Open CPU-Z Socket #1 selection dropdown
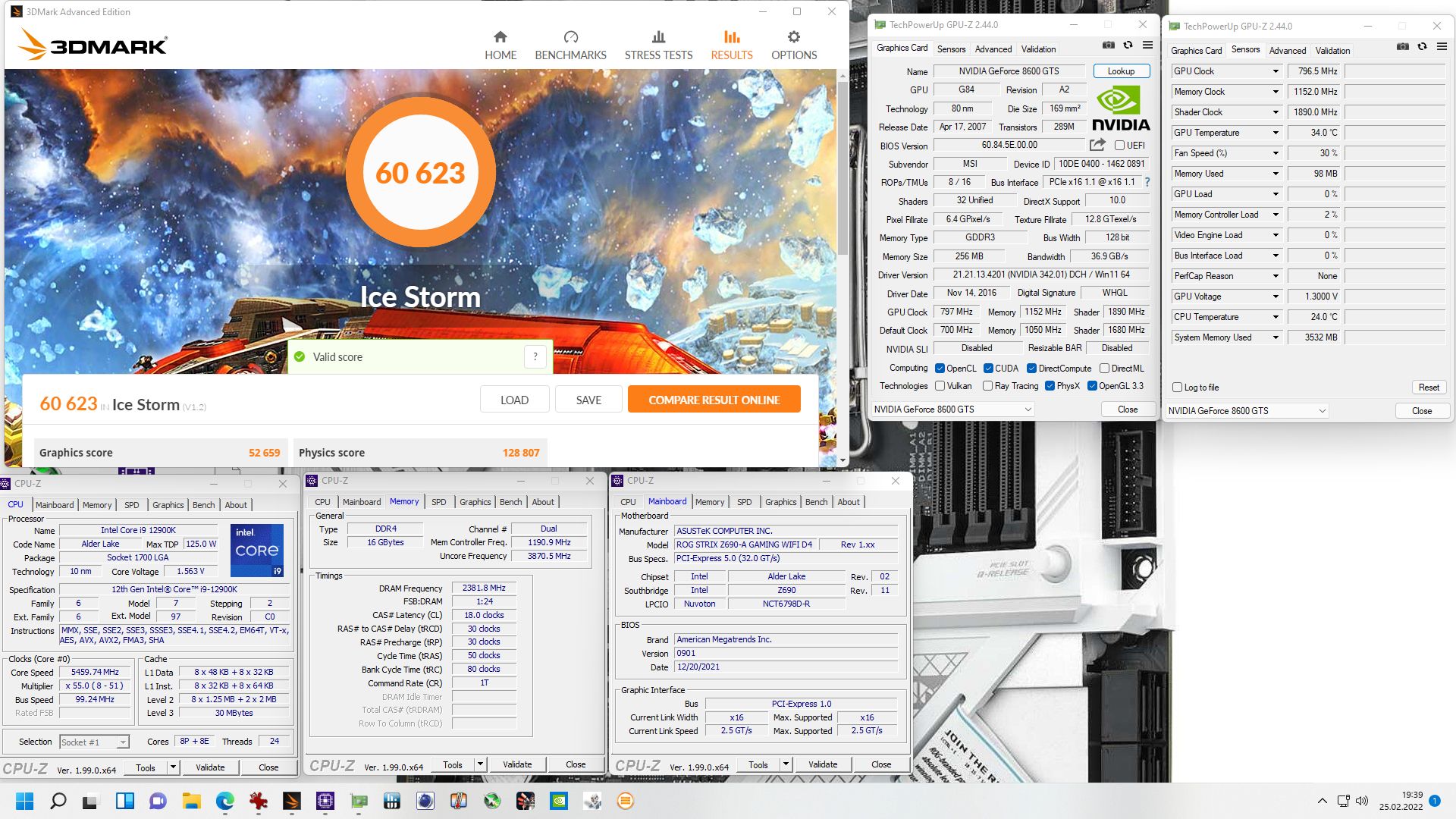This screenshot has height=819, width=1456. click(95, 742)
